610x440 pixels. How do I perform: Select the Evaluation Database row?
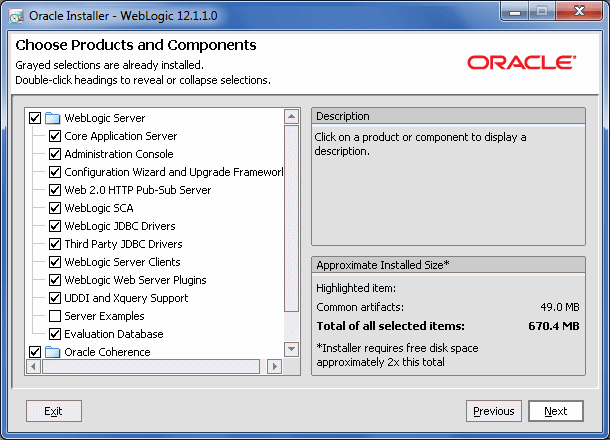(114, 334)
